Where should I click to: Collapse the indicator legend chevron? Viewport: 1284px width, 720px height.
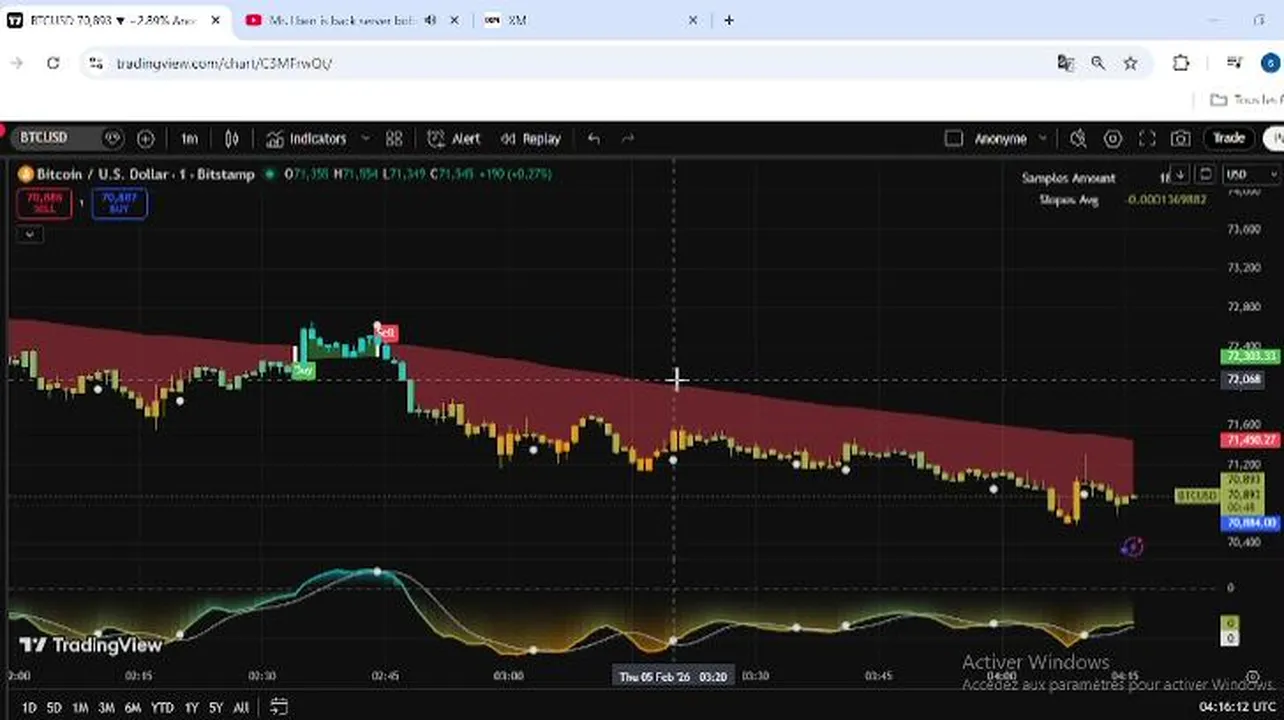tap(30, 234)
